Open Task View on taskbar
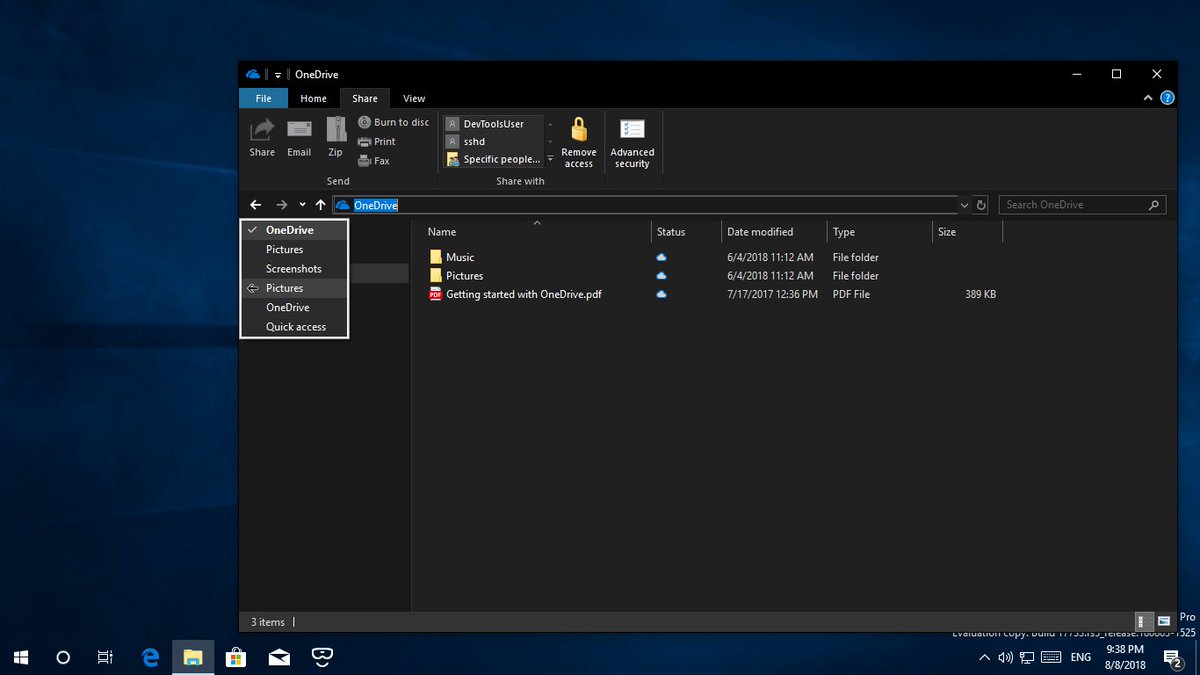1200x675 pixels. (105, 657)
